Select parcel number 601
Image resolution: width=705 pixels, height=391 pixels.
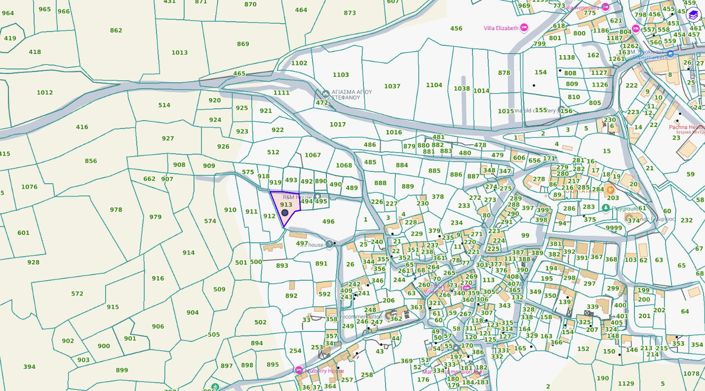(x=23, y=233)
